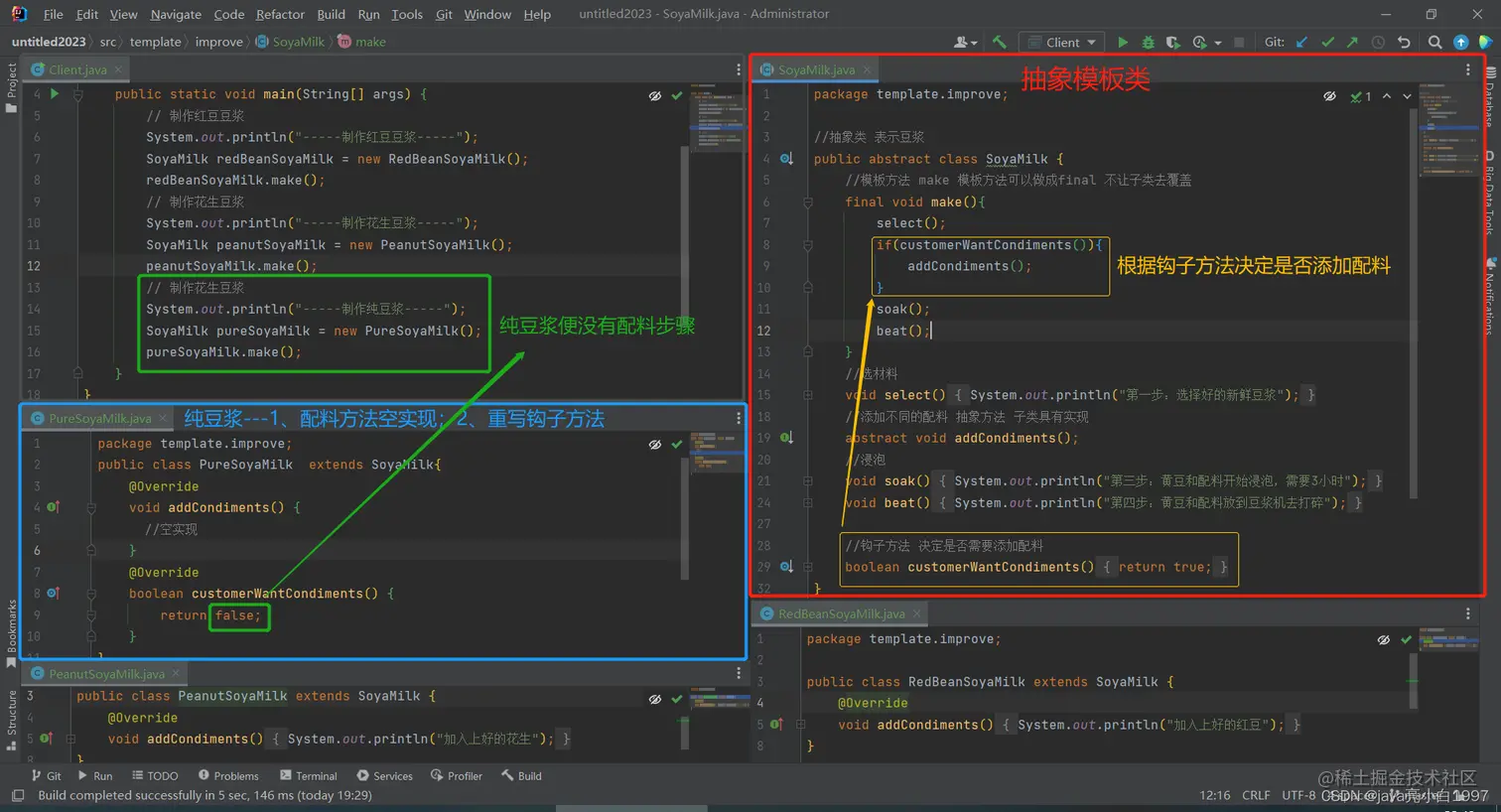Image resolution: width=1501 pixels, height=812 pixels.
Task: Toggle the Bookmarks tool window stripe
Action: (x=11, y=633)
